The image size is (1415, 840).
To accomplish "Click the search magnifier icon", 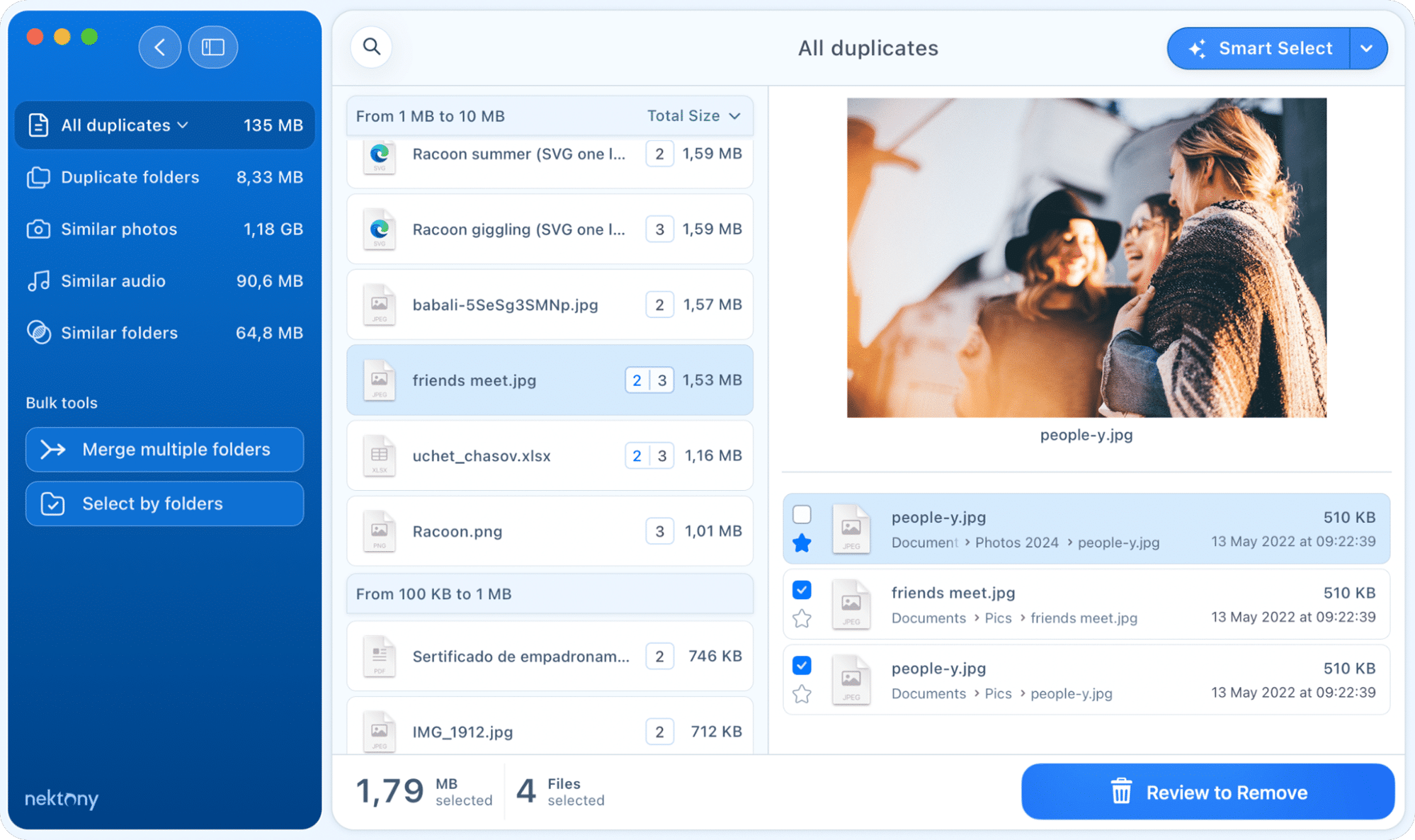I will pyautogui.click(x=371, y=47).
